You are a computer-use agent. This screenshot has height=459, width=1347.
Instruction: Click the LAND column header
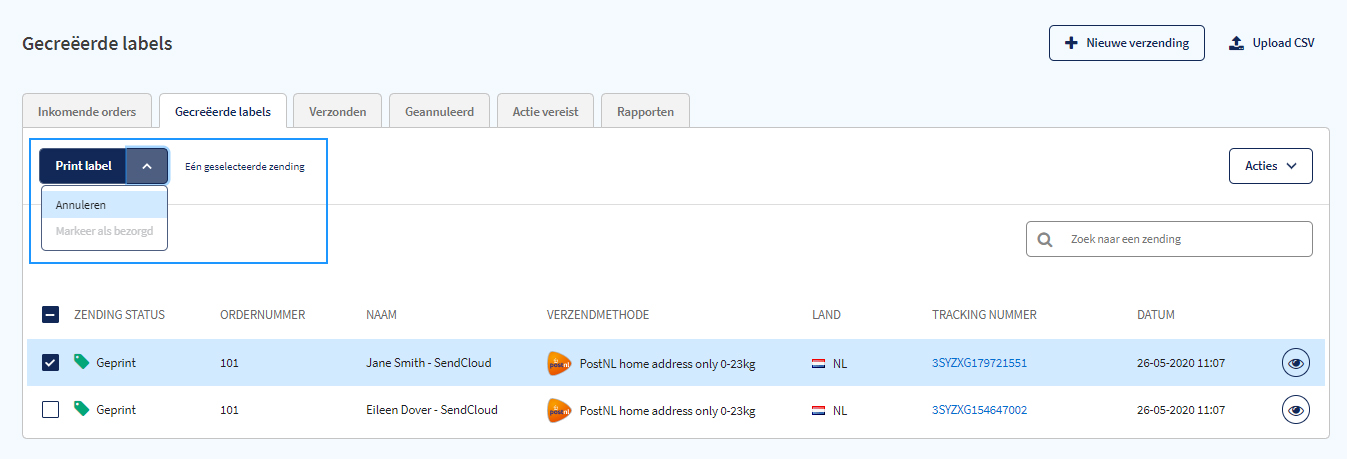(826, 315)
